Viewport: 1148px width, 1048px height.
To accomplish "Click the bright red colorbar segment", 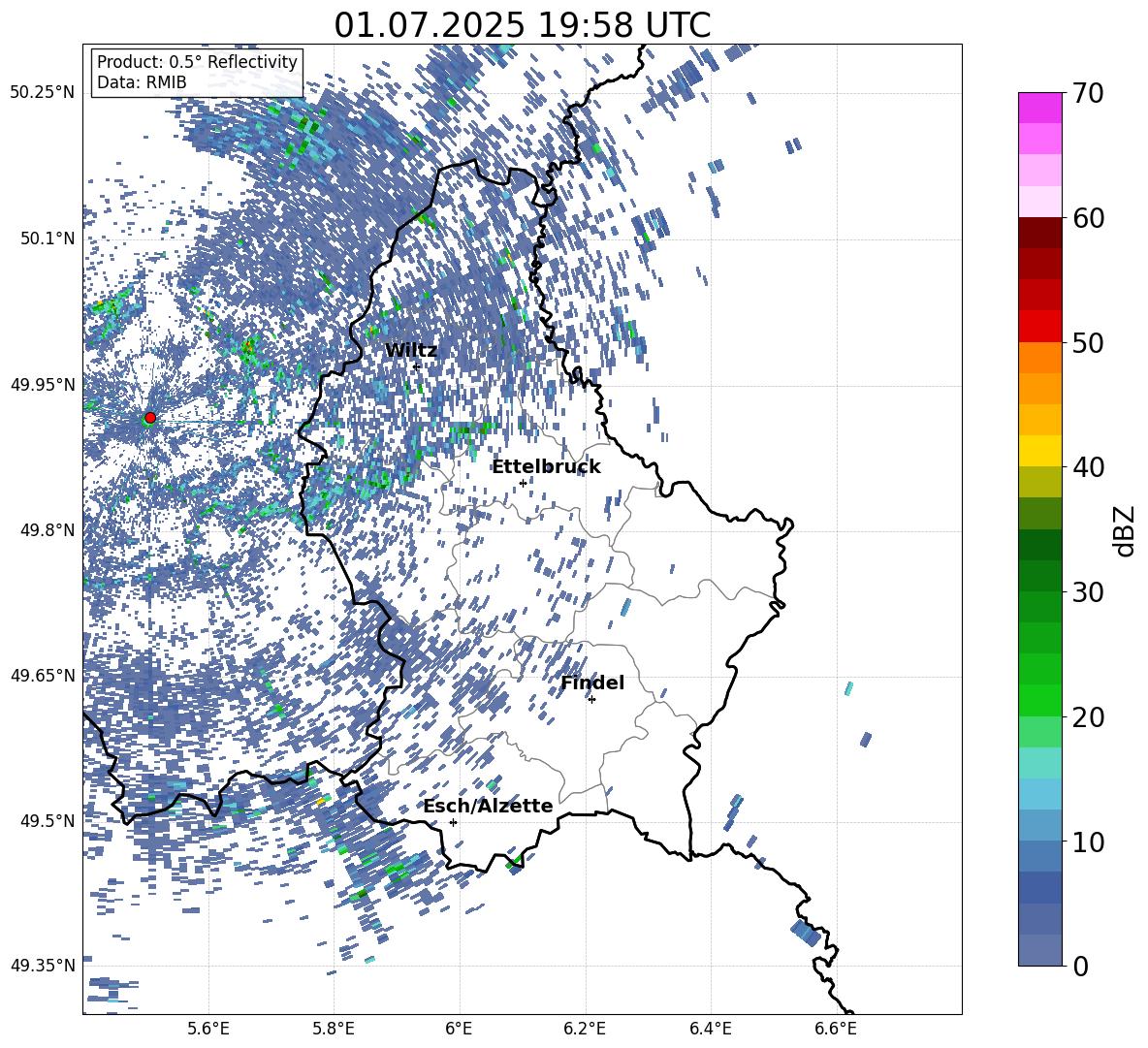I will coord(1039,327).
